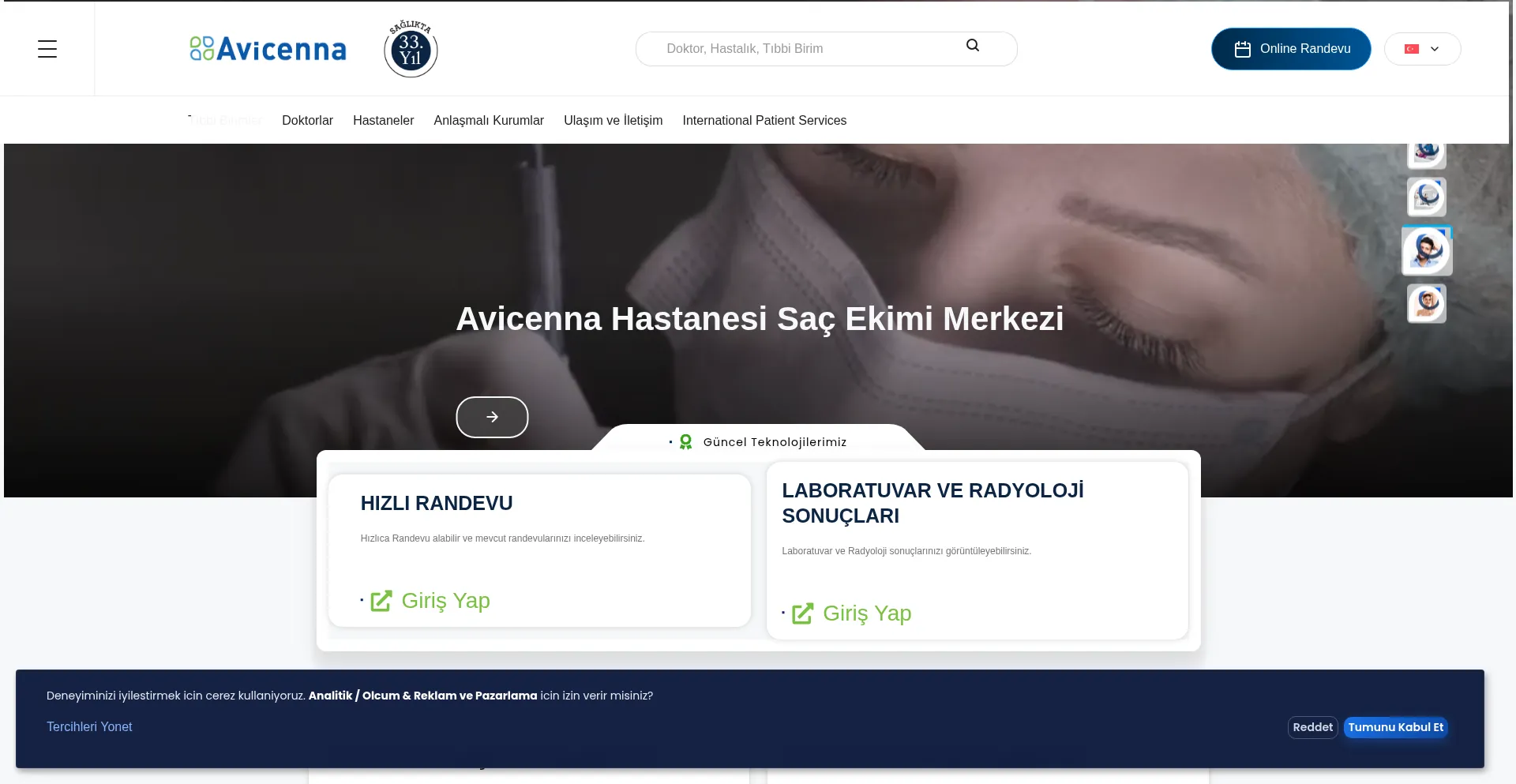Open Ulaşım ve İletişim page
1516x784 pixels.
click(x=613, y=121)
